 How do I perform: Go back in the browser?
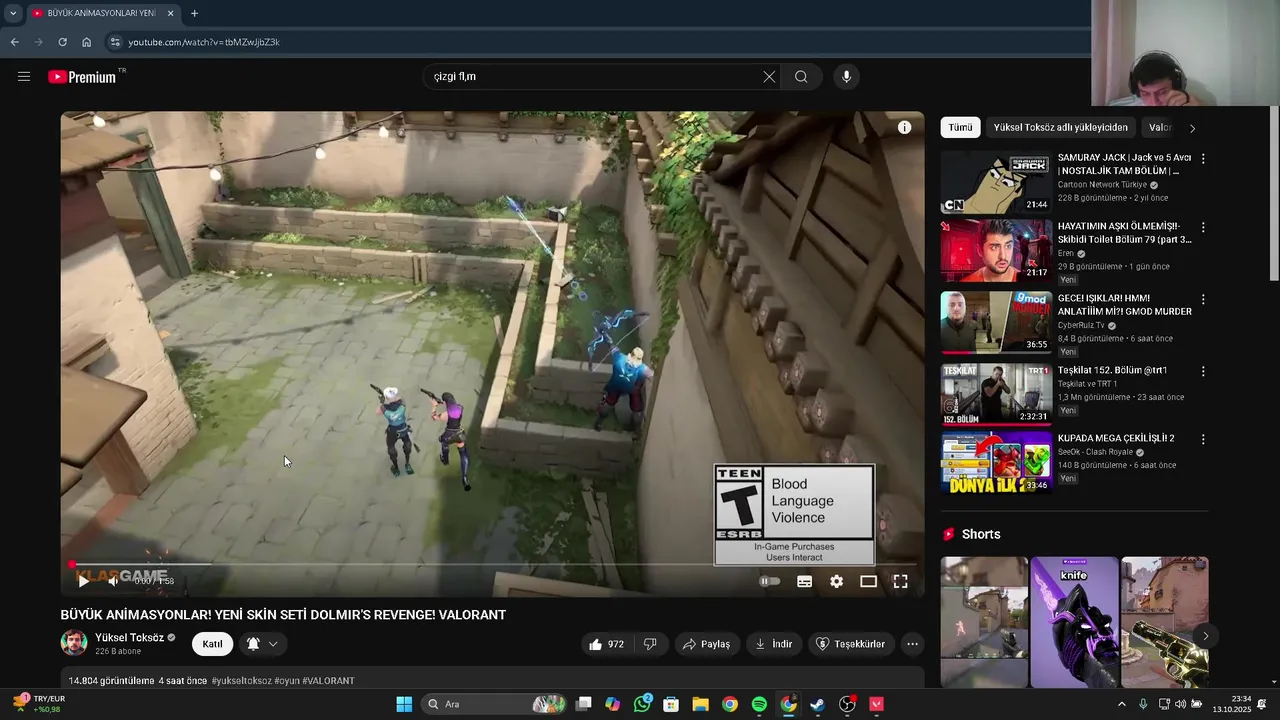(14, 42)
